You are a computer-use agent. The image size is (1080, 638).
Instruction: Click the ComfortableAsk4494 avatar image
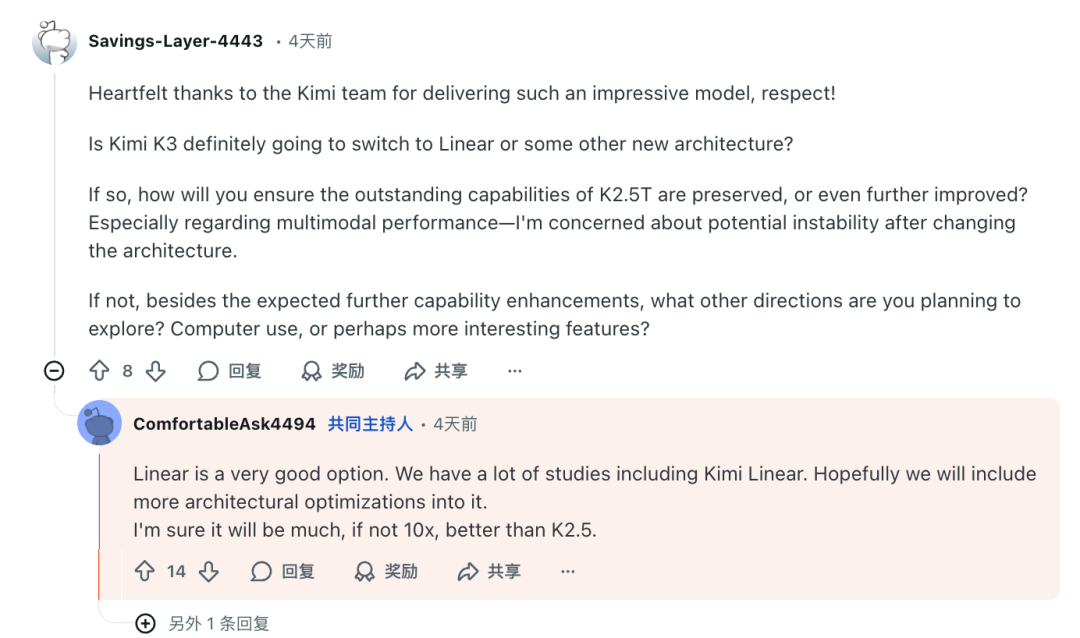coord(99,423)
